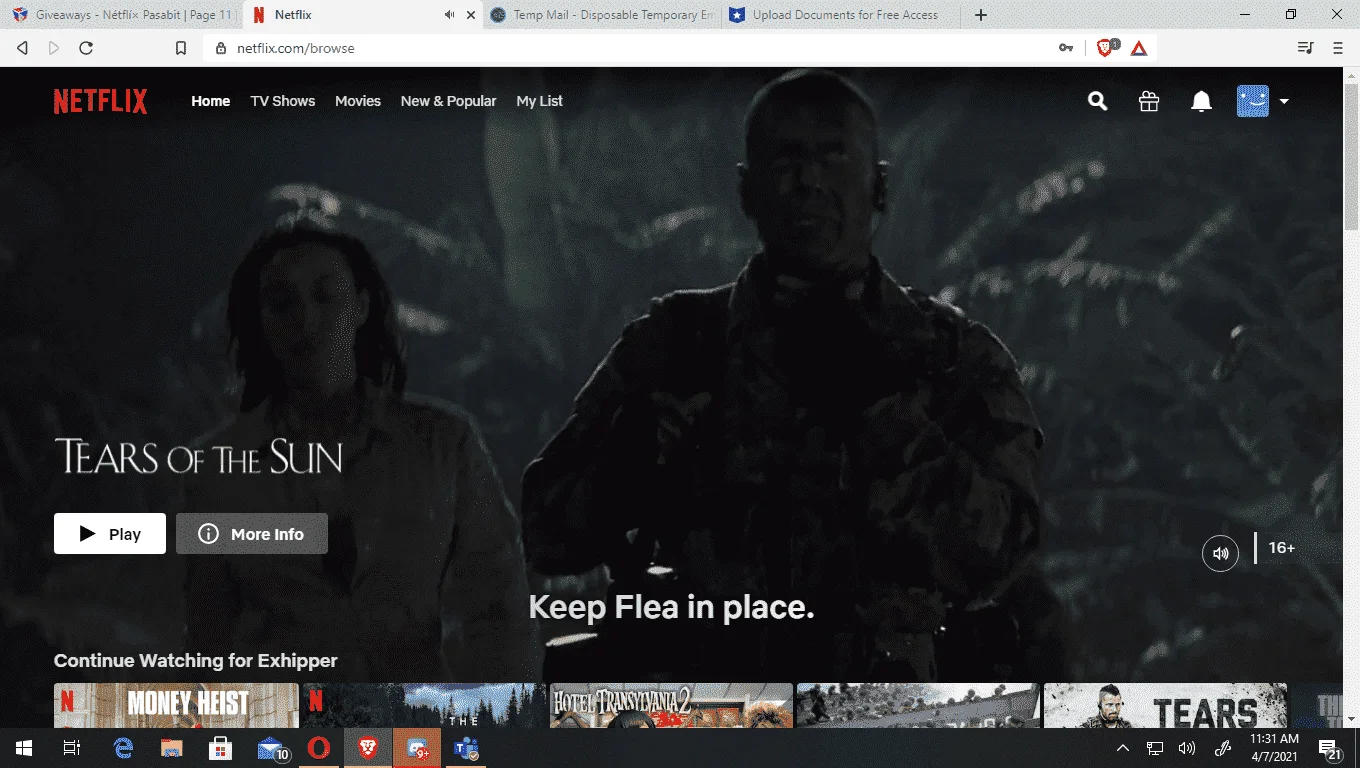Click the Continue Watching for Exhipper heading

point(196,661)
